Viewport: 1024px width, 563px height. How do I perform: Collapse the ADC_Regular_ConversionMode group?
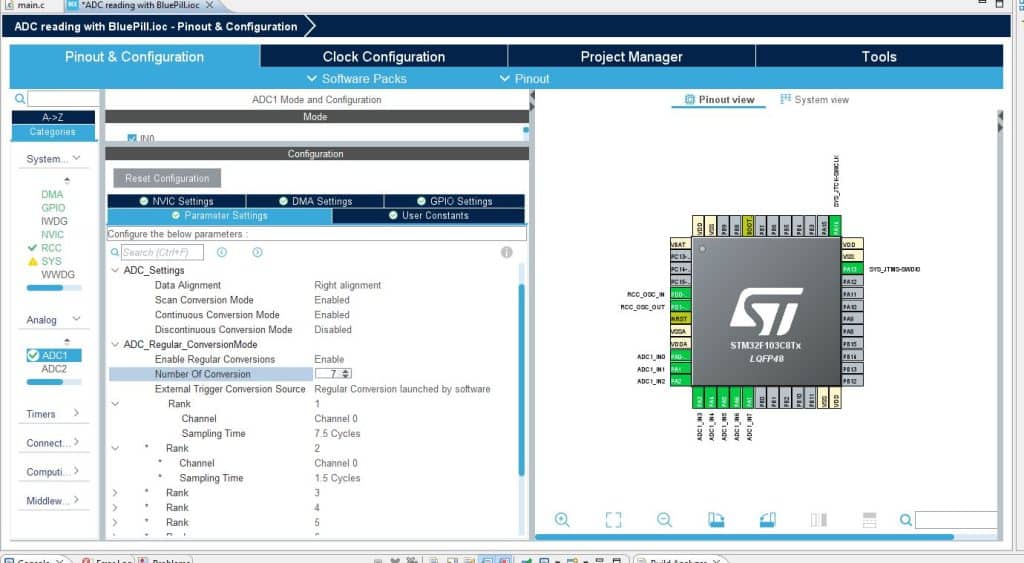click(x=116, y=344)
